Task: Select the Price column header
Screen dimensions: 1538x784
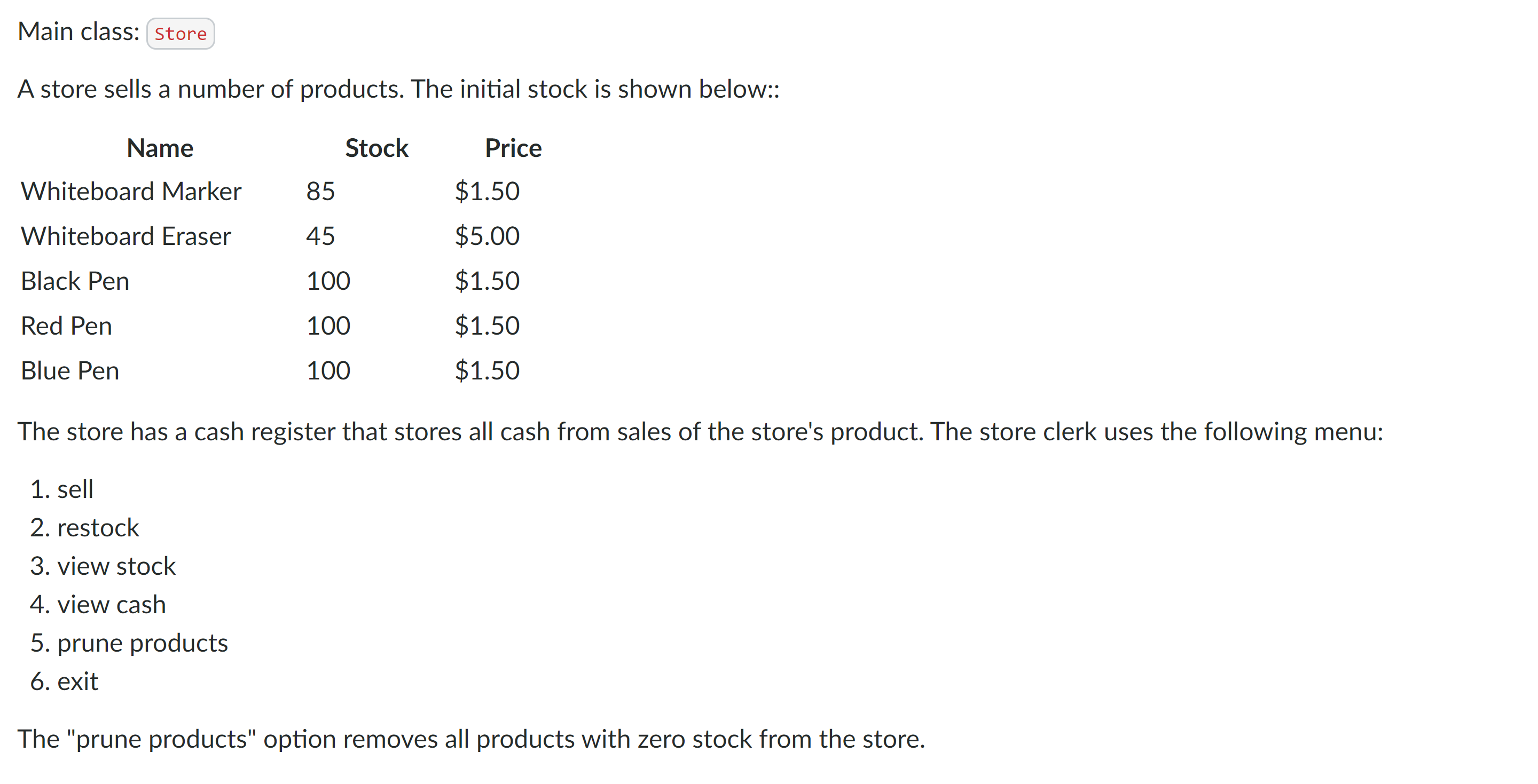Action: pyautogui.click(x=513, y=148)
